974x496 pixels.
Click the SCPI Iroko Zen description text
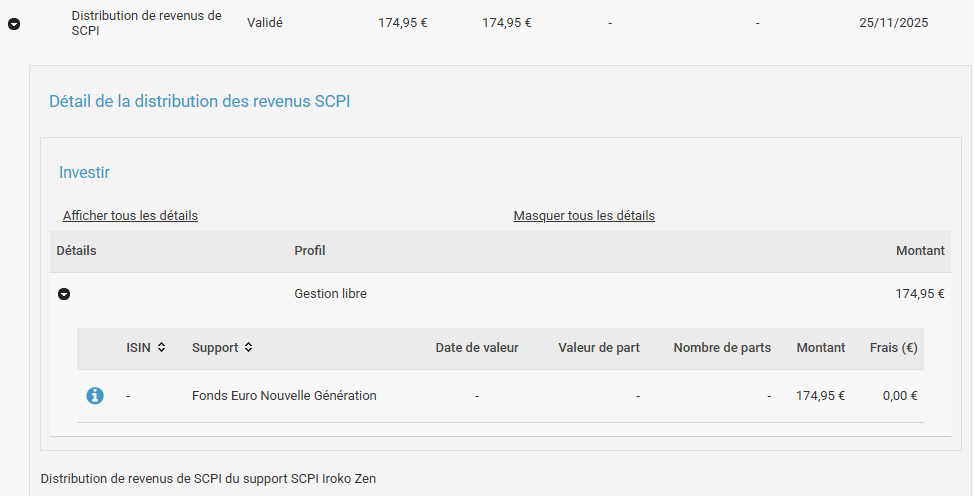[208, 479]
